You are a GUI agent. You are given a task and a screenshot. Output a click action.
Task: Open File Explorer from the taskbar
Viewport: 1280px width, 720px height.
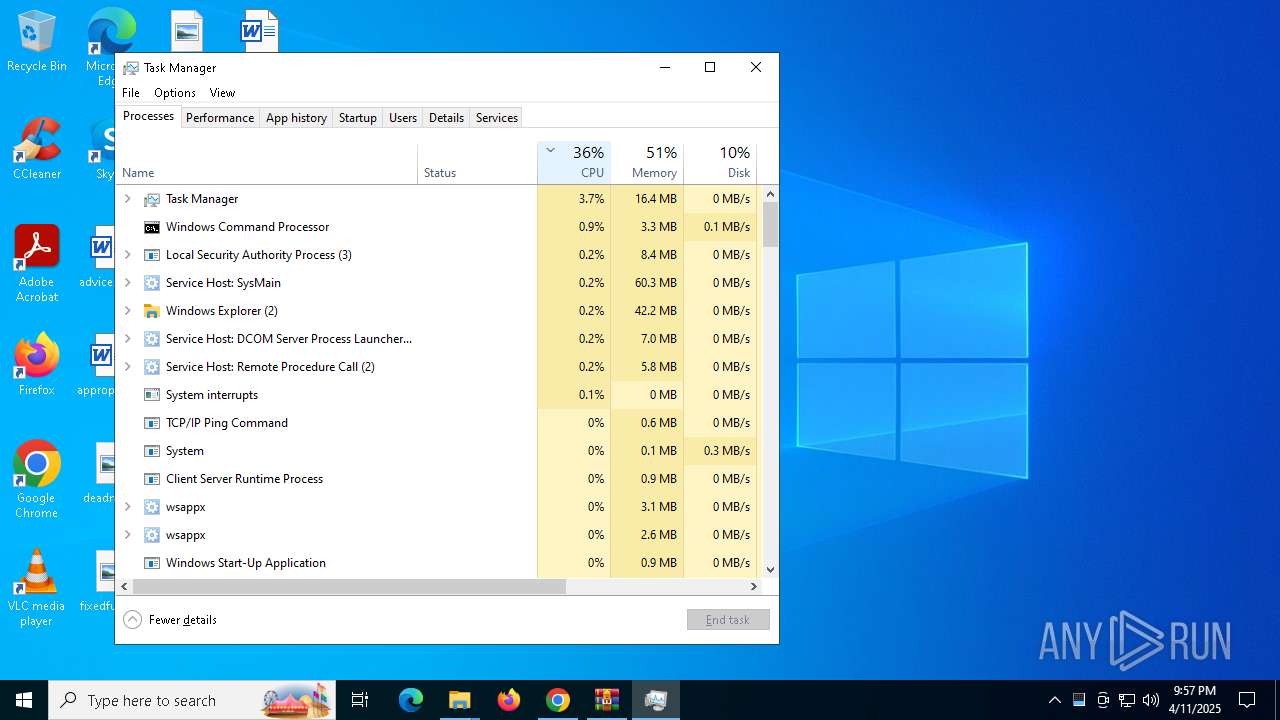[x=459, y=700]
